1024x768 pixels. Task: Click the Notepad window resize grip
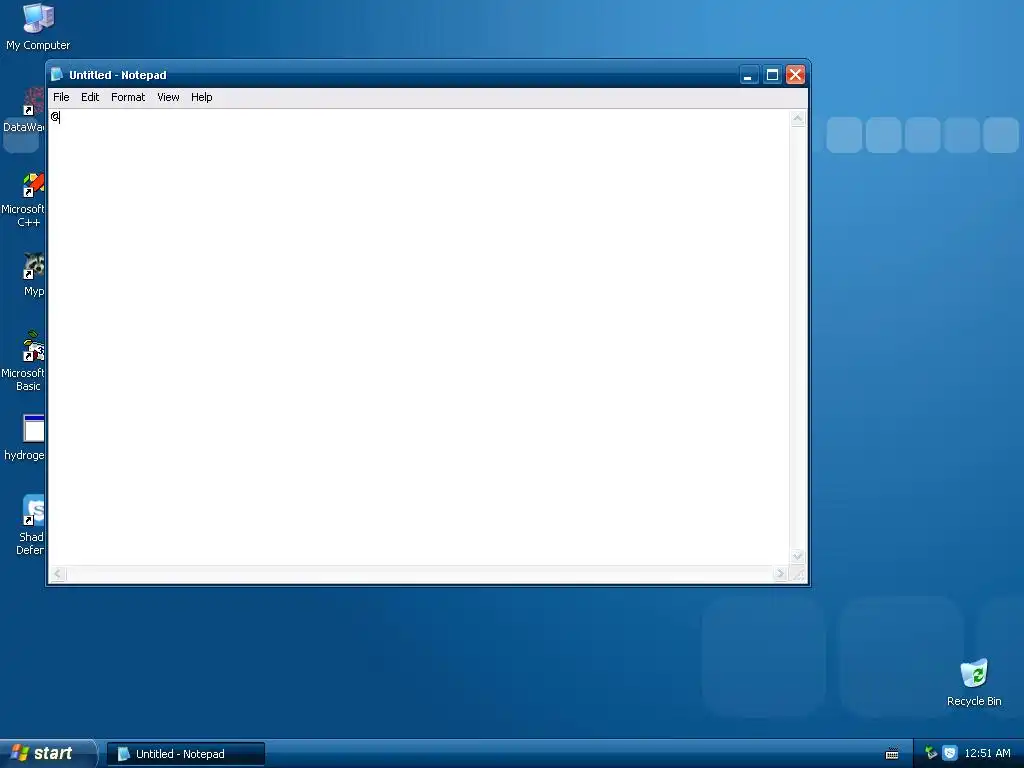798,574
